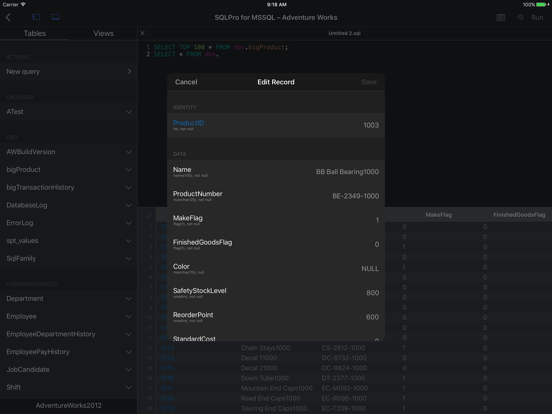Viewport: 552px width, 414px height.
Task: Select result cell Chain Stays1000
Action: pyautogui.click(x=265, y=348)
